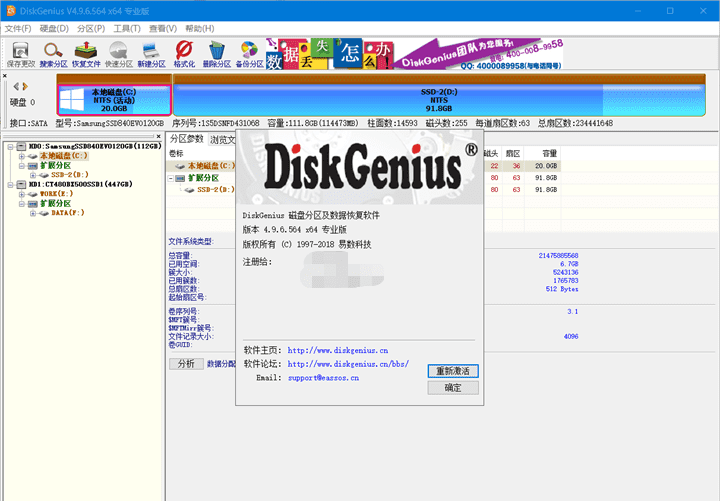Click the DiskGenius banner advertisement
The image size is (720, 501).
coord(415,54)
